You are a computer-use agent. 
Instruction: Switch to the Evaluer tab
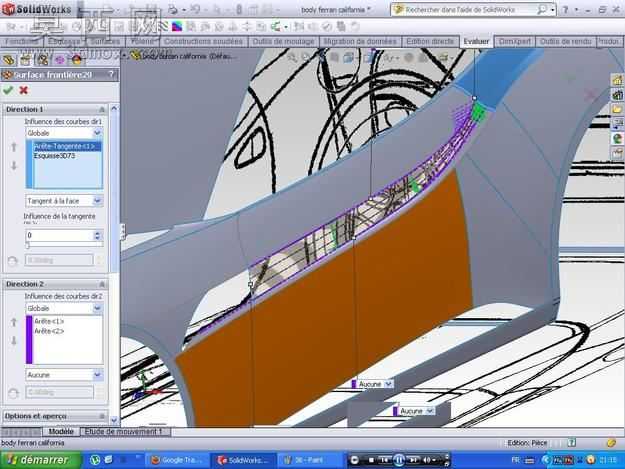[476, 41]
